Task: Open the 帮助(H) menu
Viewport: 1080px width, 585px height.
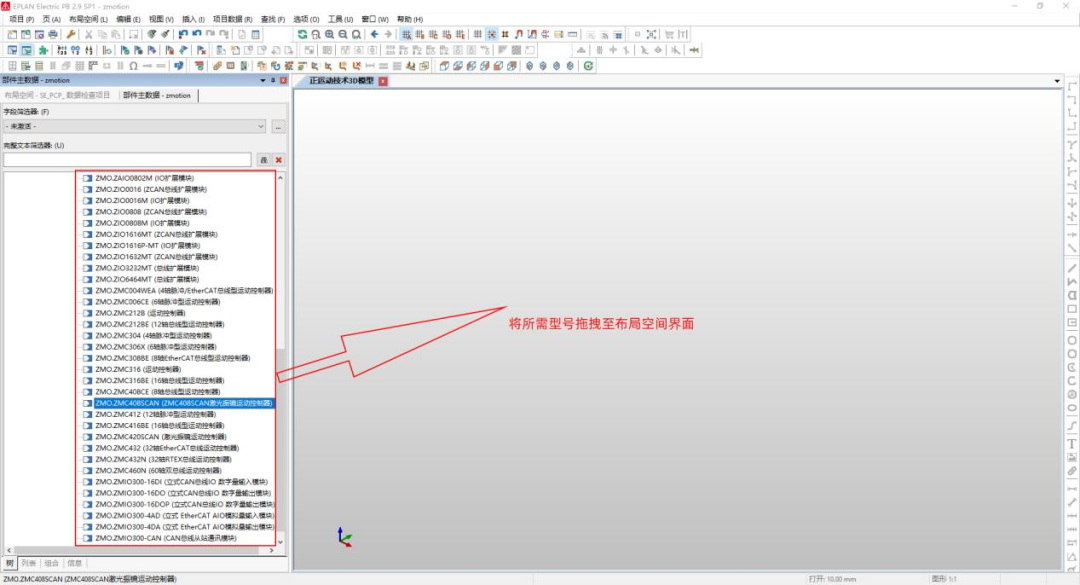Action: [x=410, y=19]
